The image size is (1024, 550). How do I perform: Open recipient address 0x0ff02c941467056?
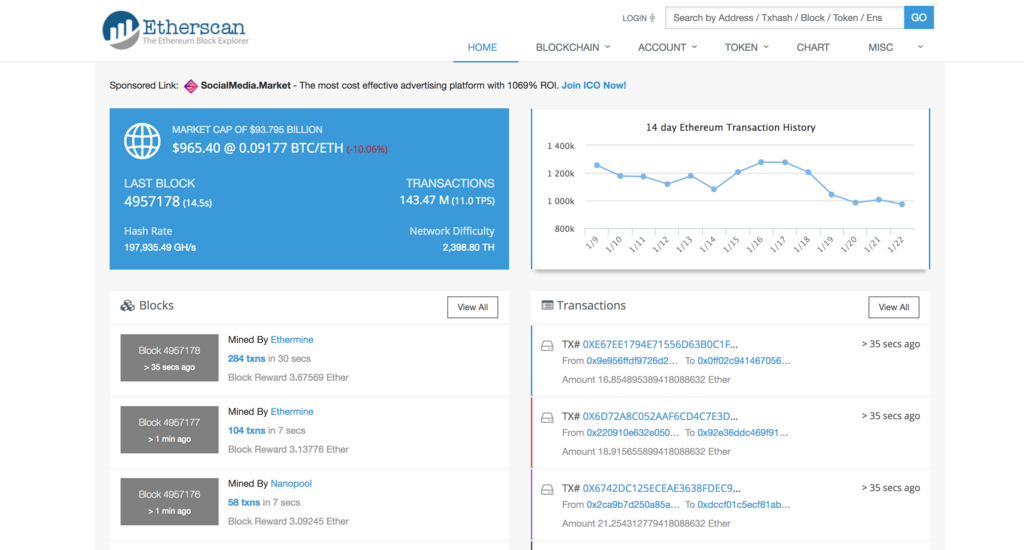(x=744, y=361)
